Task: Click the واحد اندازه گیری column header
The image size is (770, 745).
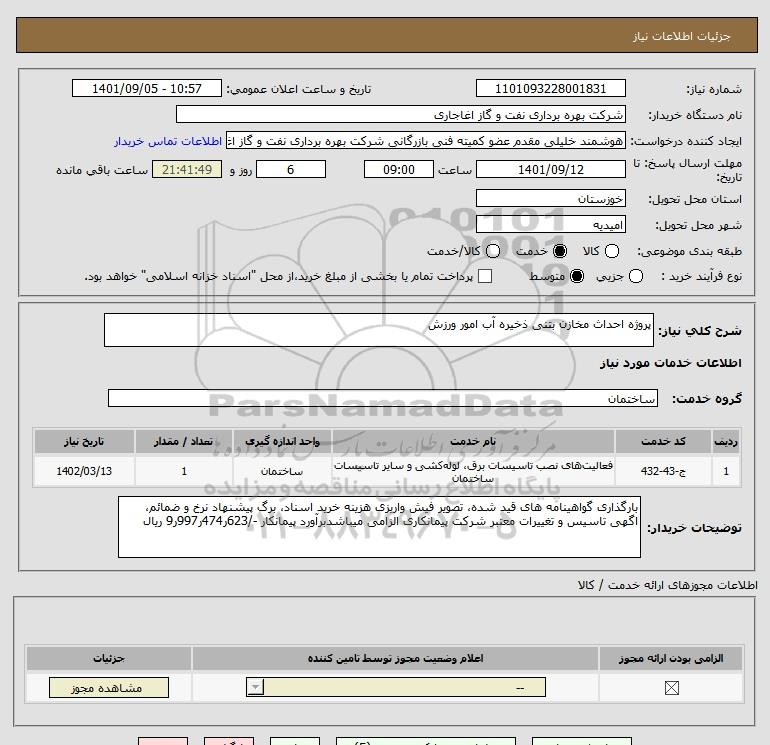Action: 282,441
